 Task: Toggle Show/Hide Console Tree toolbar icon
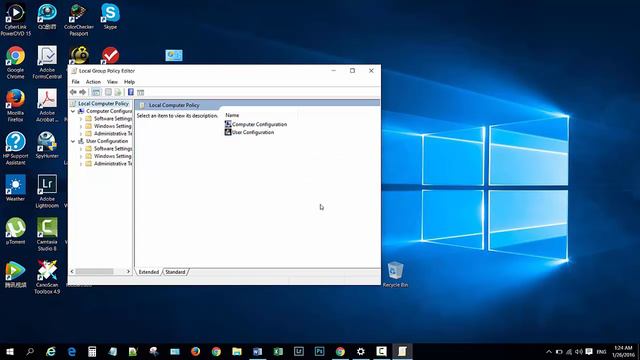(96, 92)
